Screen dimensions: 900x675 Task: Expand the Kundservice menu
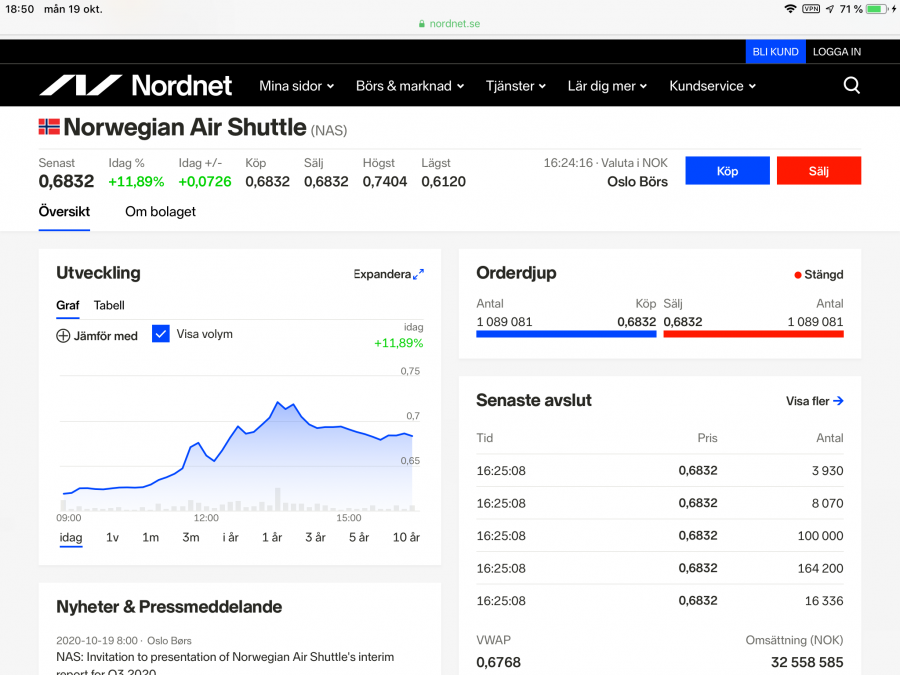(712, 86)
